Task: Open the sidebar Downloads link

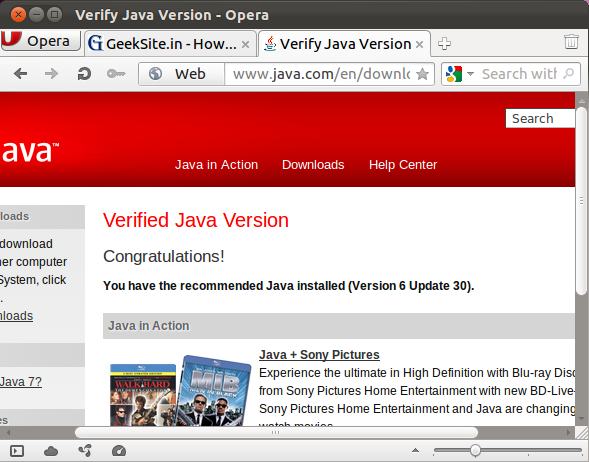Action: click(17, 316)
